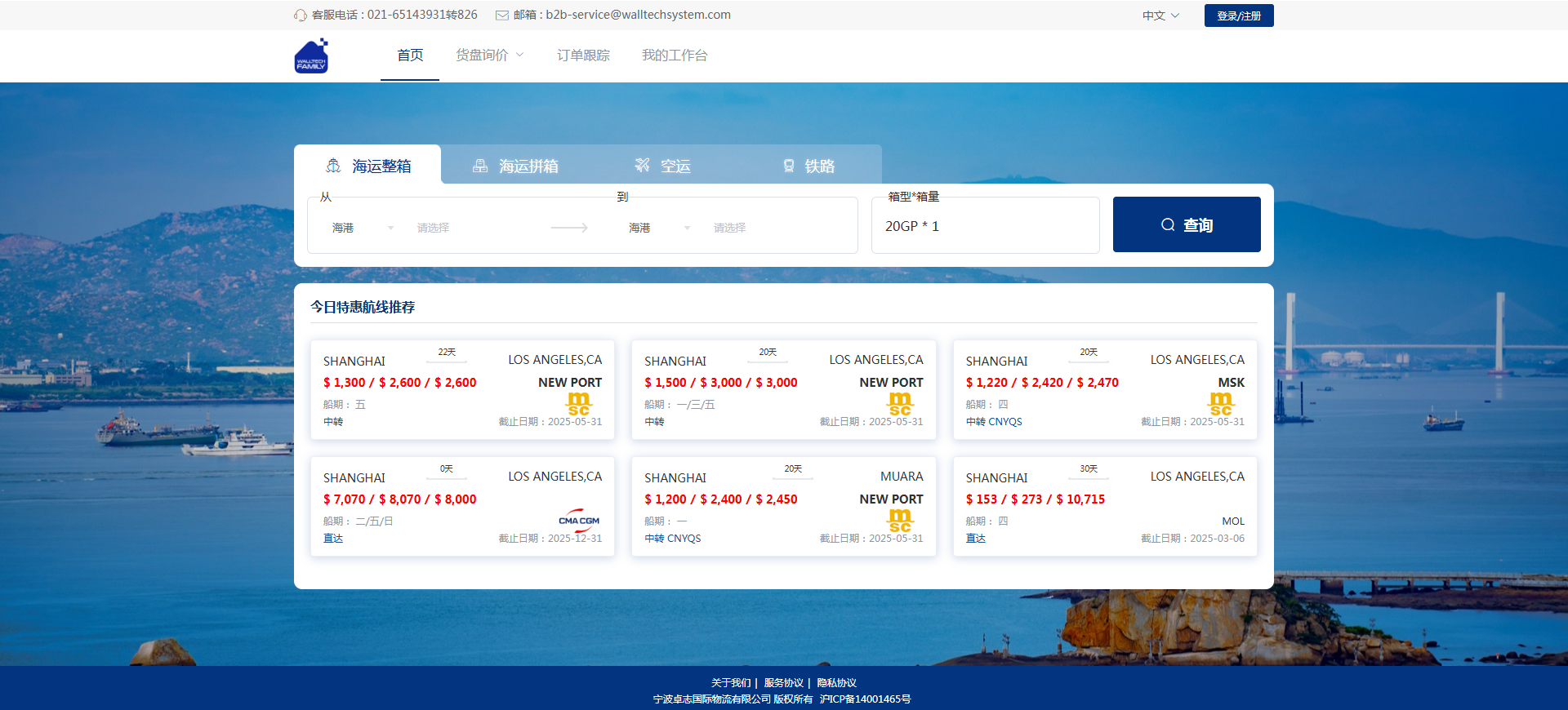1568x710 pixels.
Task: Click the Walltech Family logo
Action: [311, 56]
